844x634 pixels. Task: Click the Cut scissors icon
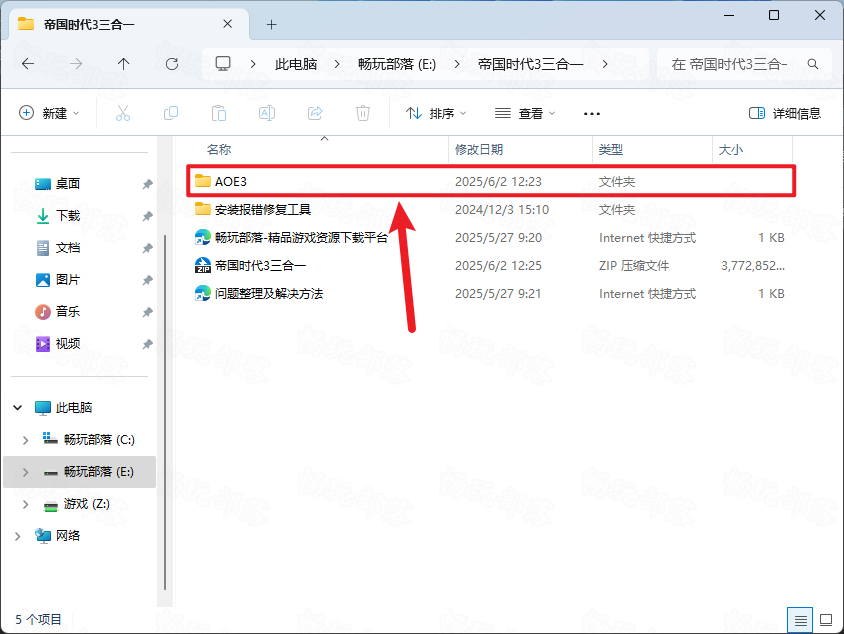click(x=123, y=113)
